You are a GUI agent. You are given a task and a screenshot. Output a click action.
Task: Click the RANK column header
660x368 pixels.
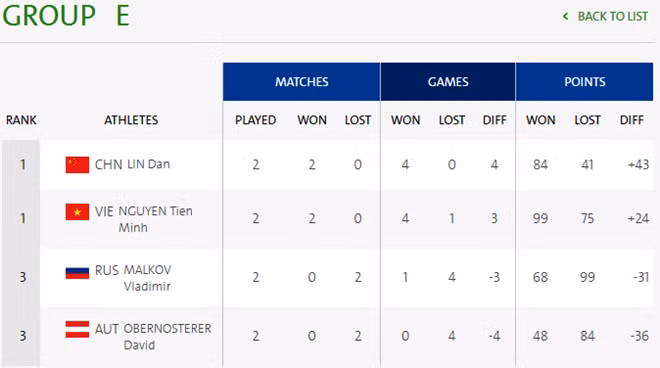(x=21, y=120)
